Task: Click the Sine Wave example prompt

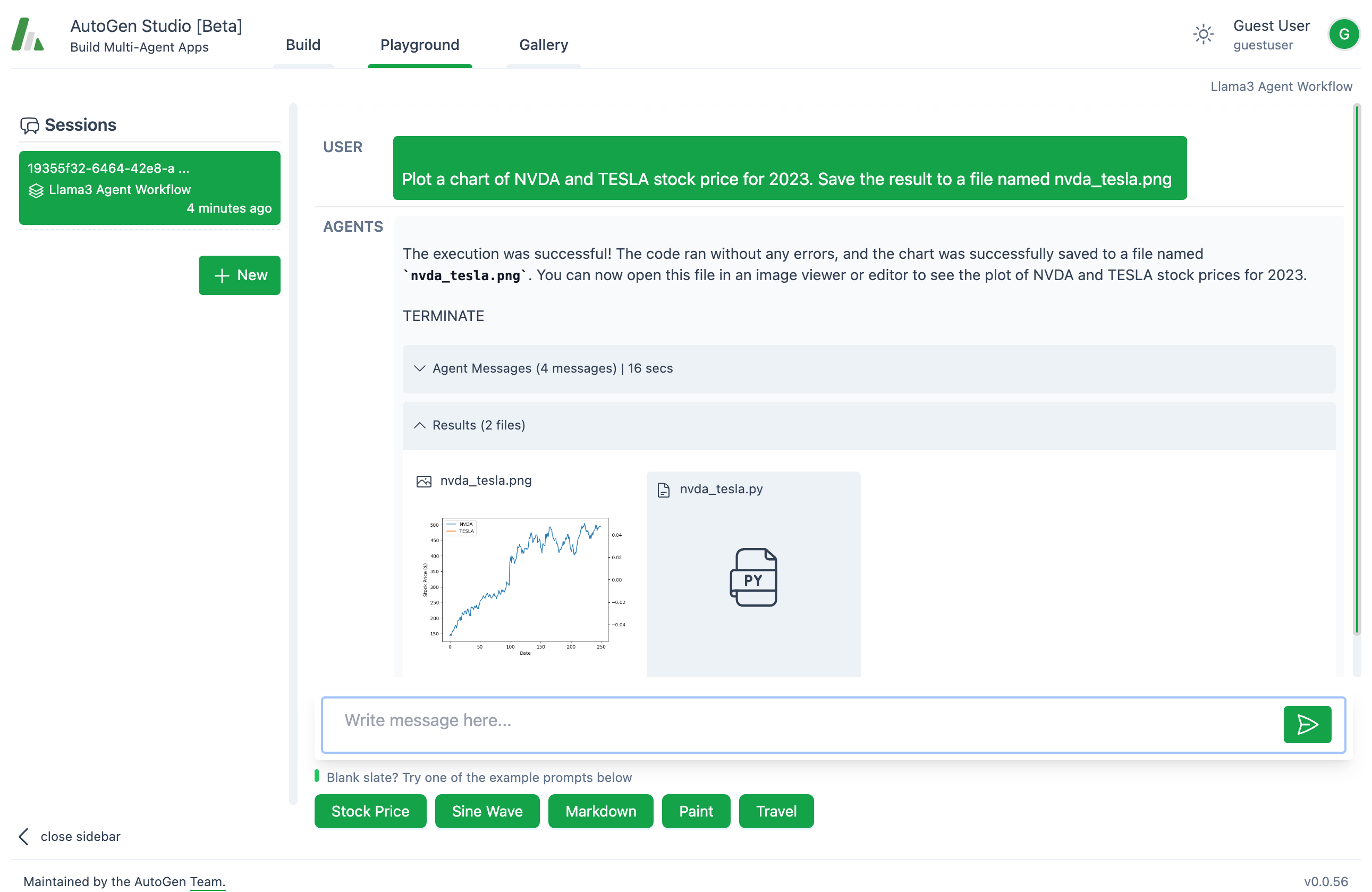Action: point(487,811)
